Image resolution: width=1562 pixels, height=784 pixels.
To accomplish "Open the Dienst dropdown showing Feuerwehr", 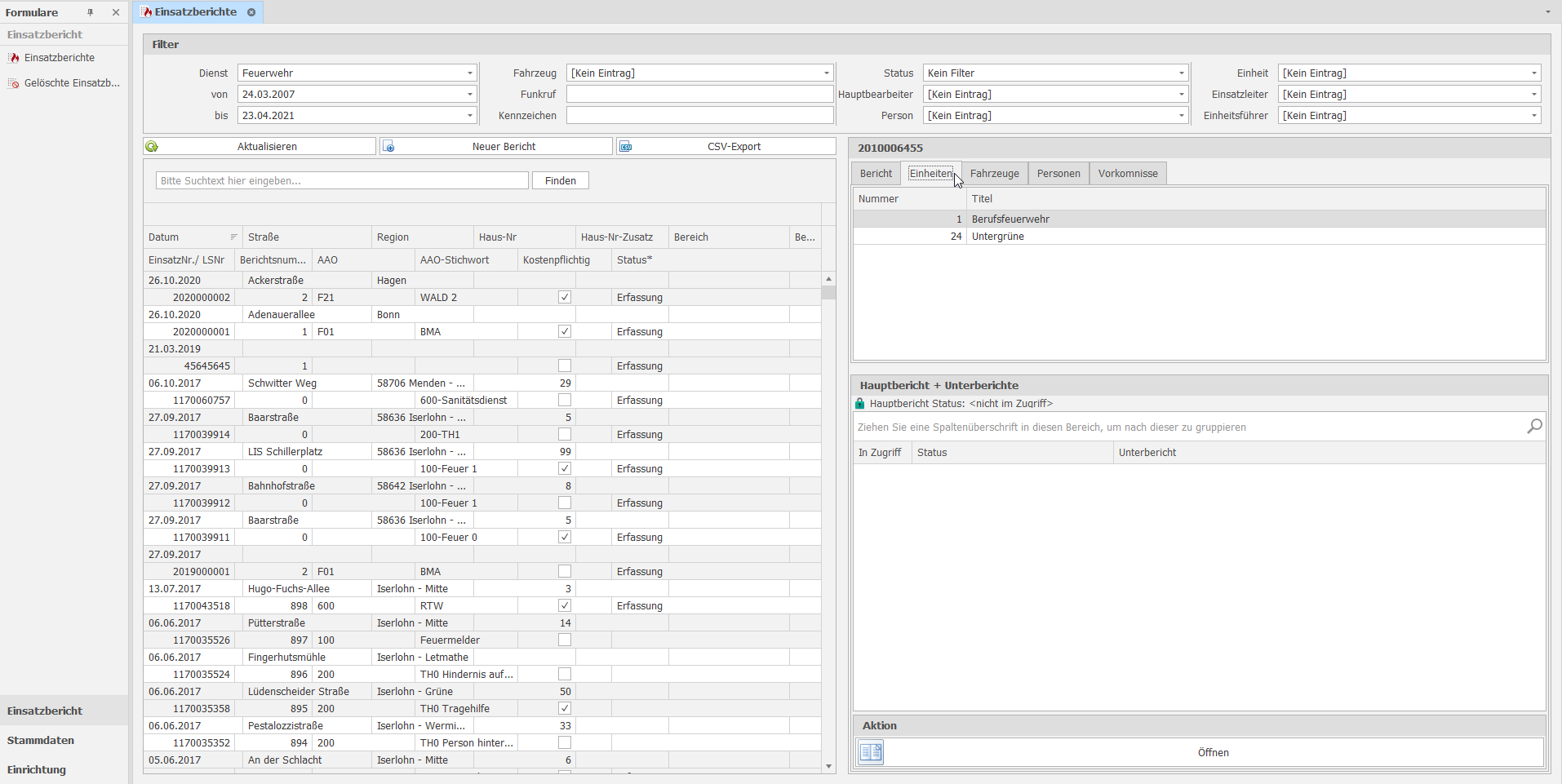I will pos(470,73).
